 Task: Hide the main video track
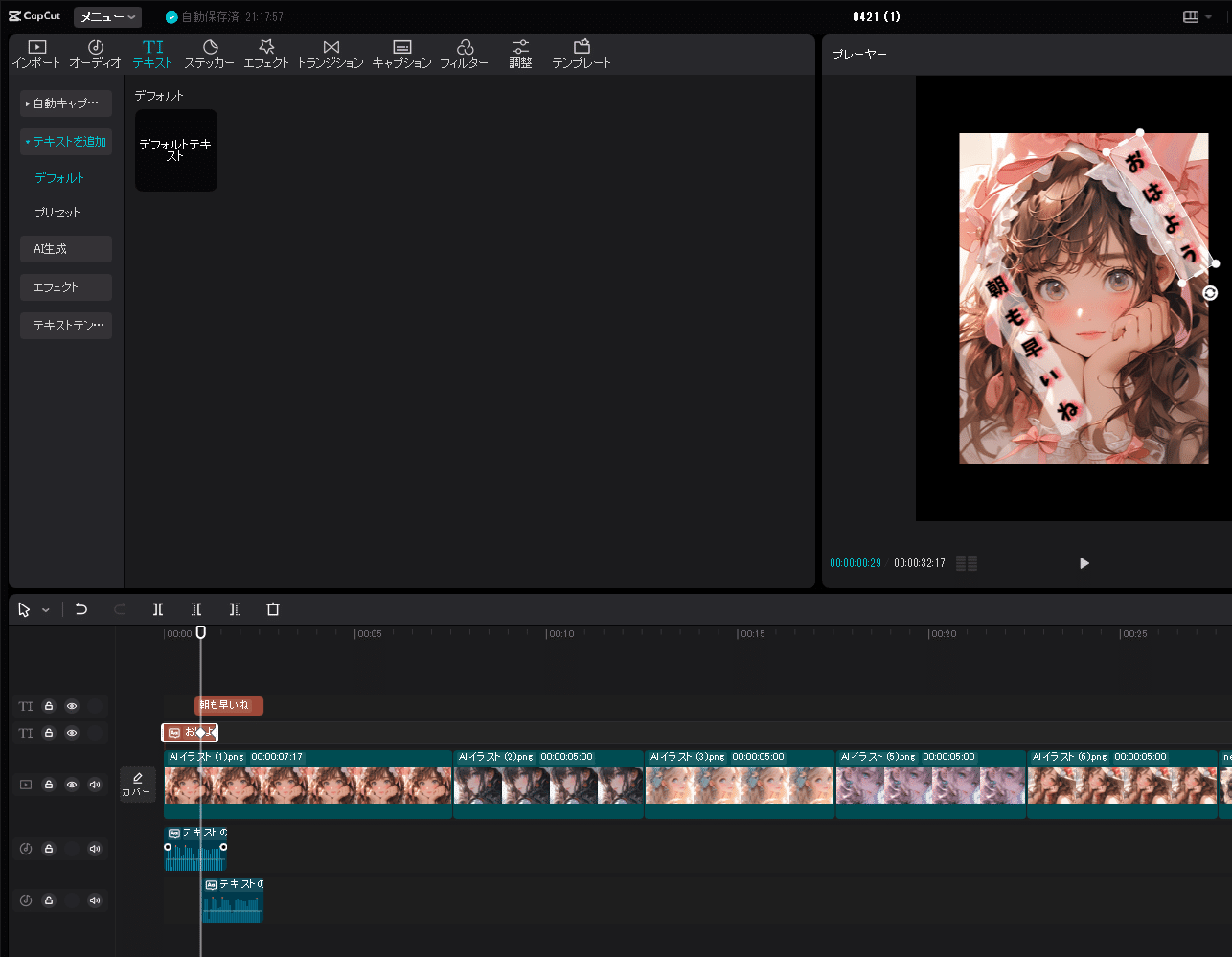click(72, 785)
